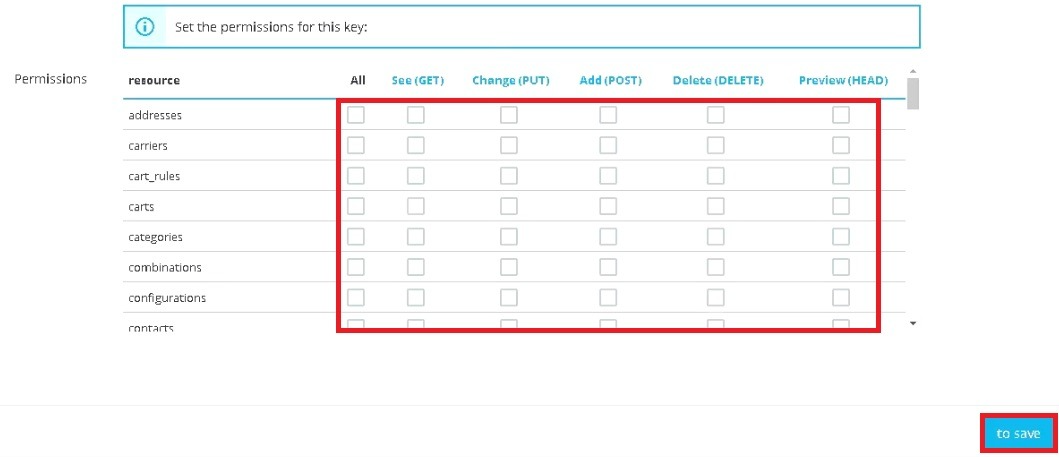This screenshot has height=457, width=1059.
Task: Enable See (GET) for categories
Action: coord(416,236)
